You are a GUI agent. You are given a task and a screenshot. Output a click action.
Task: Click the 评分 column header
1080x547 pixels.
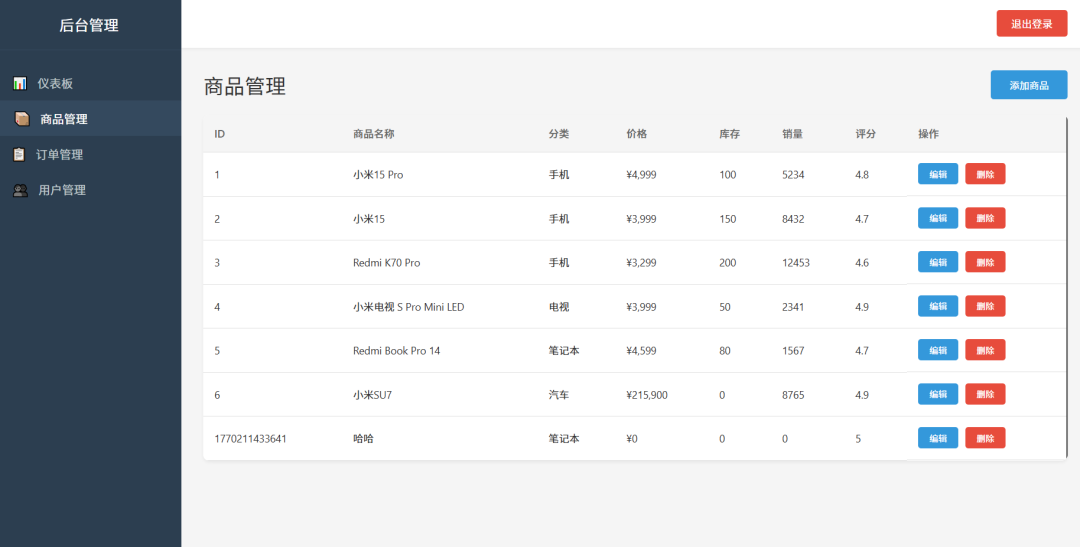(x=866, y=134)
